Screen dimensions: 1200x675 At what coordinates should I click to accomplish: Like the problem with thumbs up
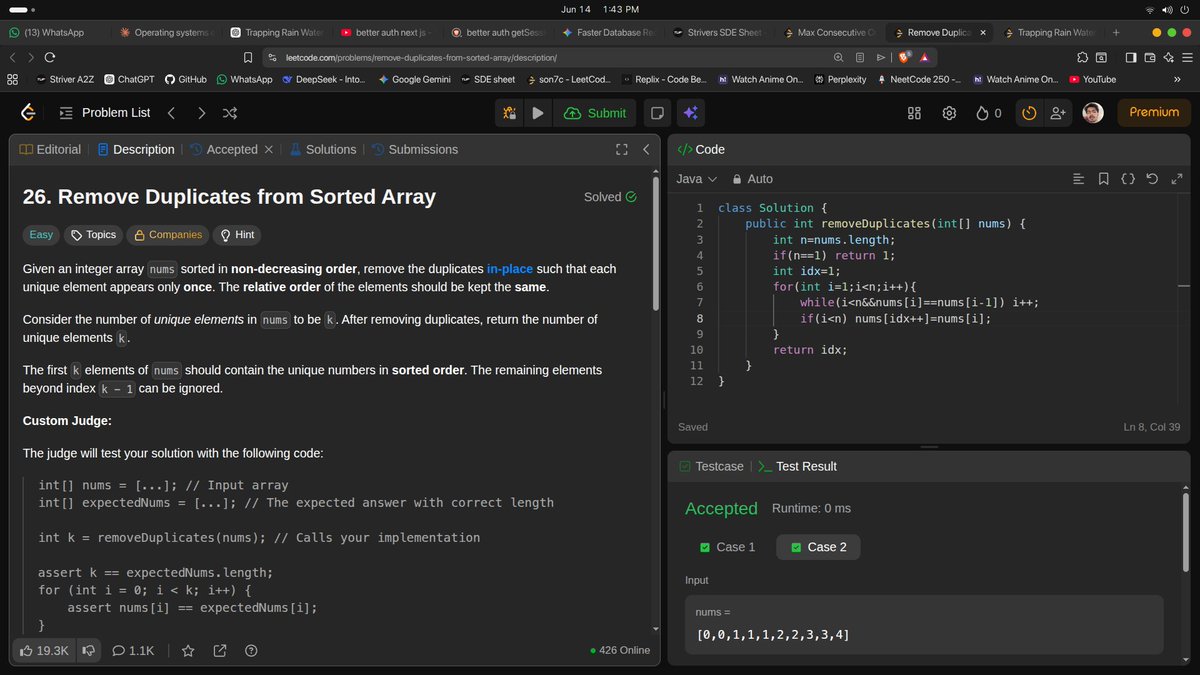(x=45, y=650)
